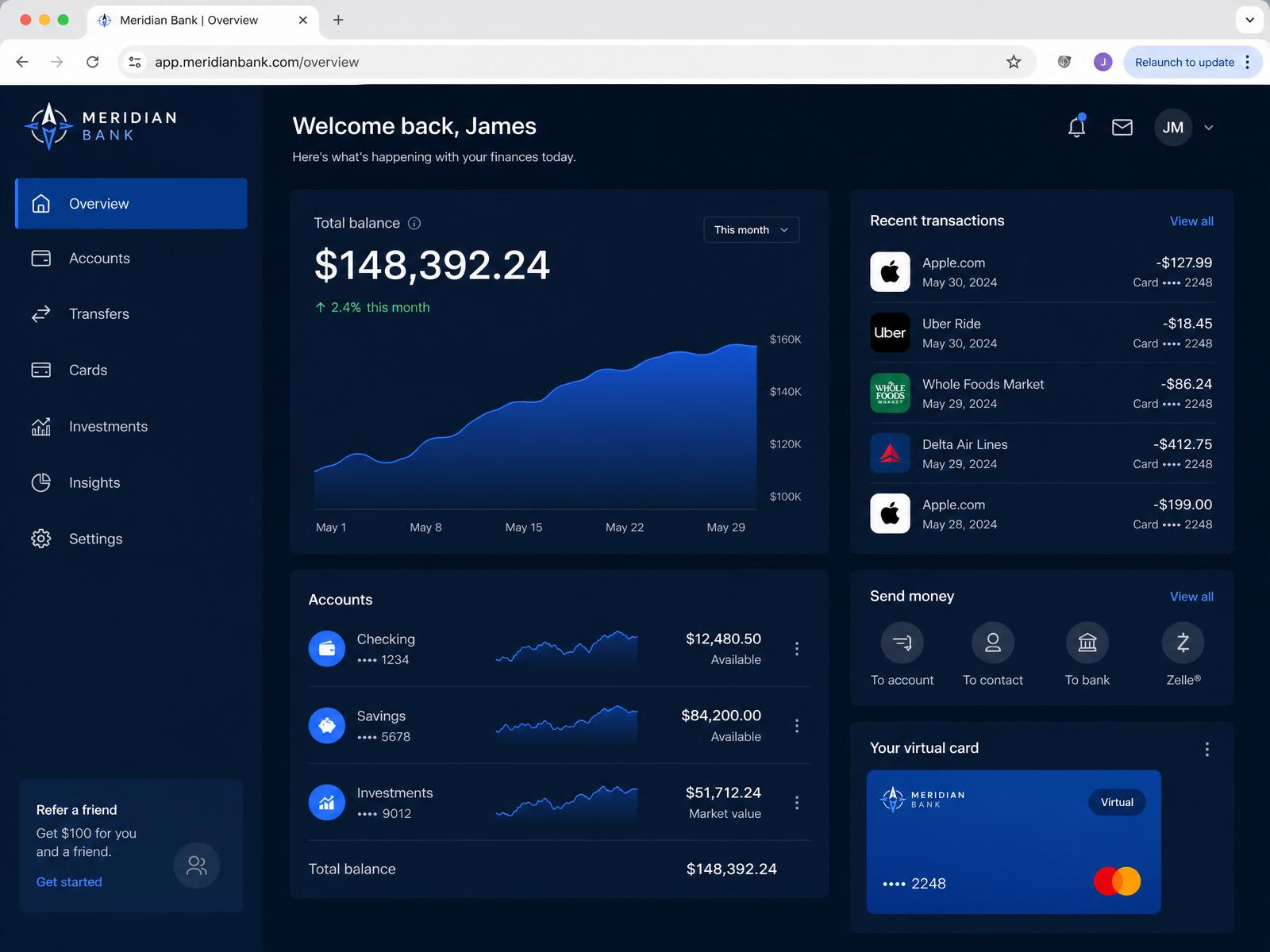Click the Whole Foods Market icon
Screen dimensions: 1270x952
(x=890, y=393)
